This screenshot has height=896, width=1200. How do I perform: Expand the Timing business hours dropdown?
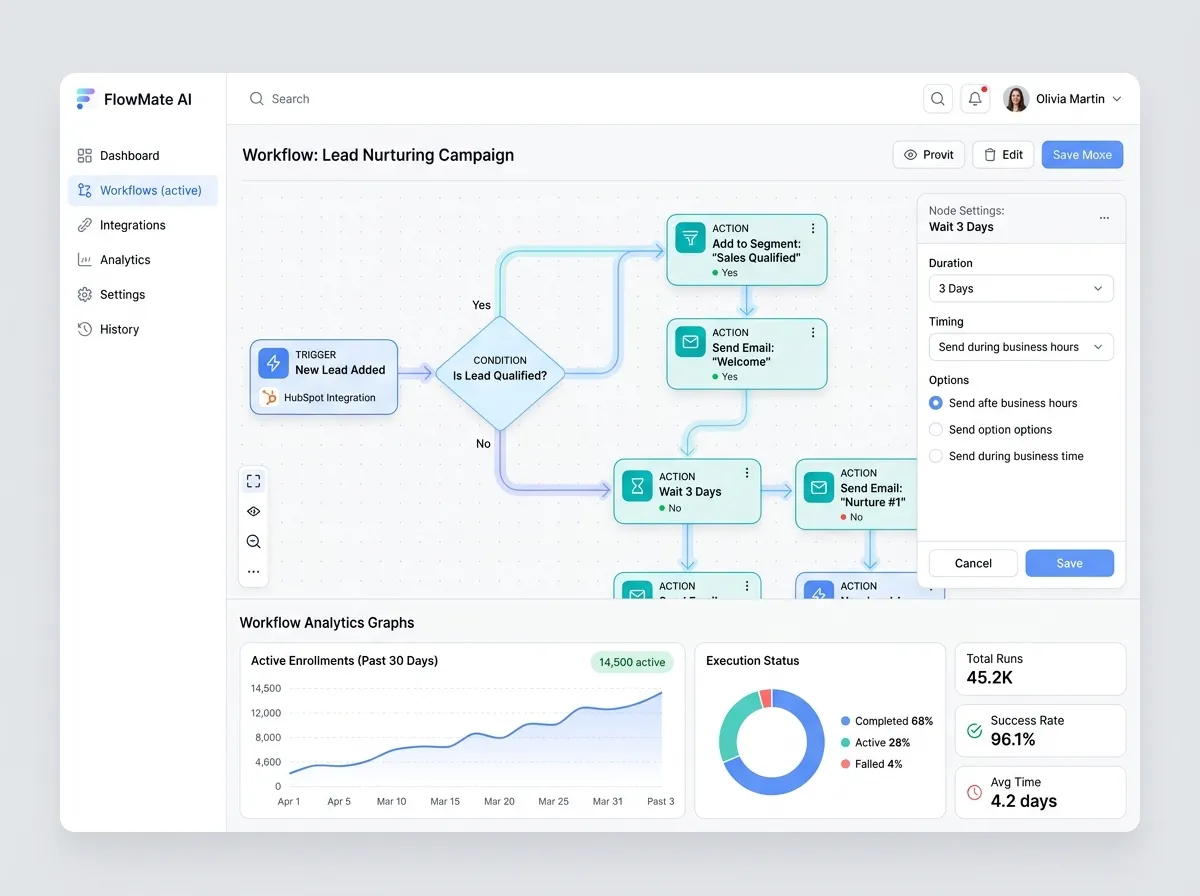pyautogui.click(x=1021, y=347)
